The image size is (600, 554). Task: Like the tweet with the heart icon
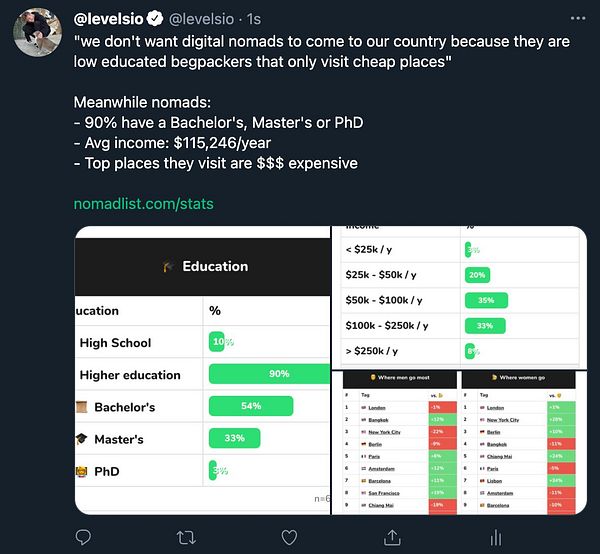click(289, 538)
